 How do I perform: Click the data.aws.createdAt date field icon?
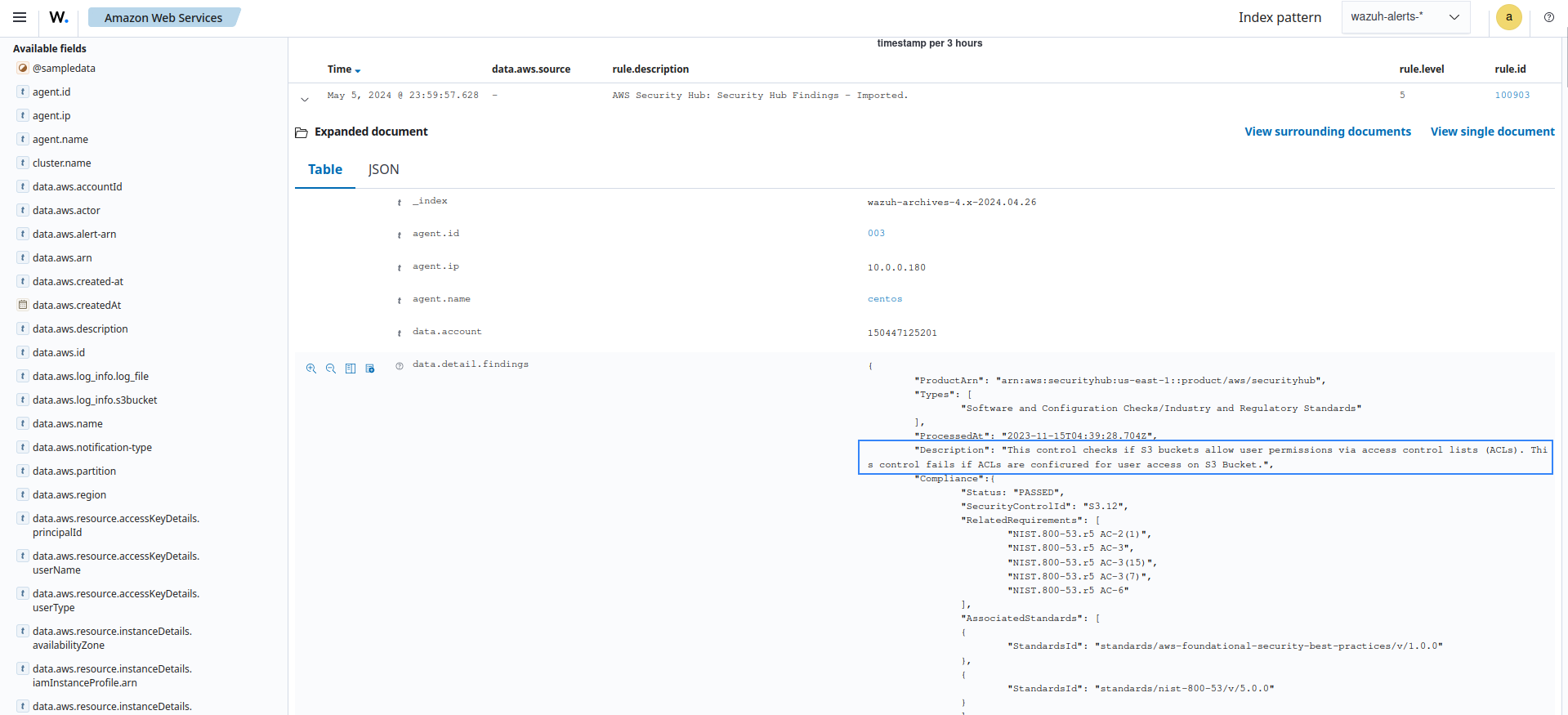(x=23, y=305)
